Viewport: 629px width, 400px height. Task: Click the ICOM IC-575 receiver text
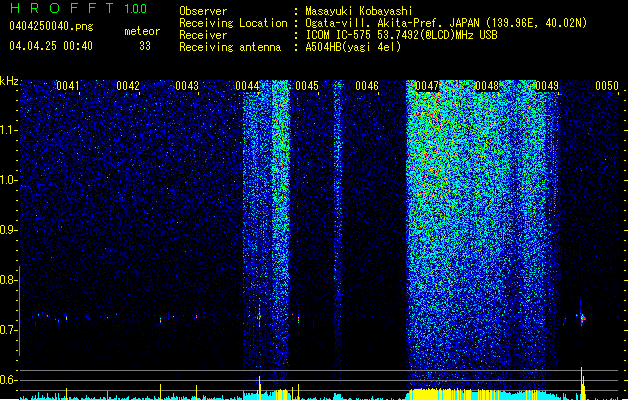pos(401,35)
